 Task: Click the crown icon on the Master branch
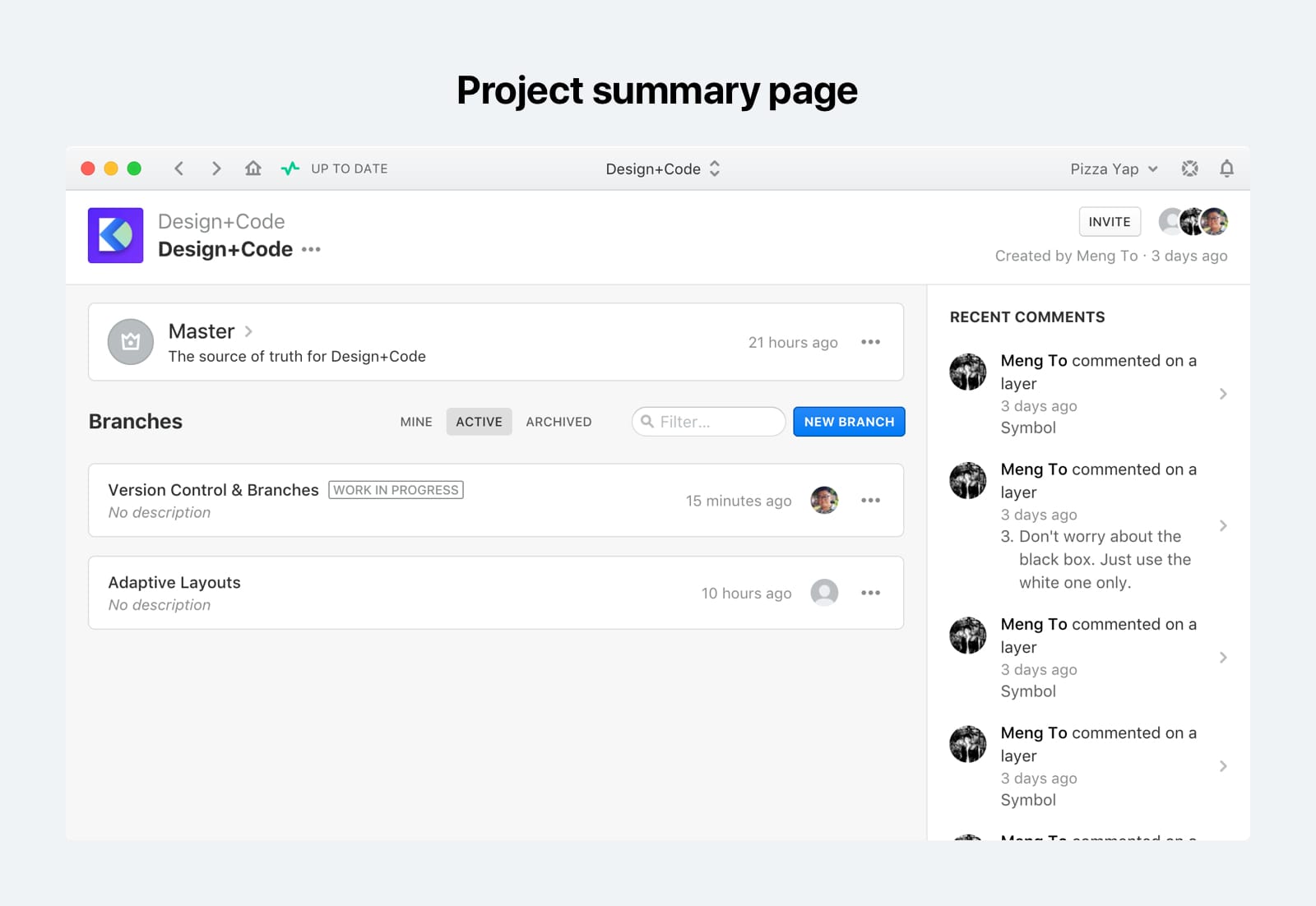130,341
